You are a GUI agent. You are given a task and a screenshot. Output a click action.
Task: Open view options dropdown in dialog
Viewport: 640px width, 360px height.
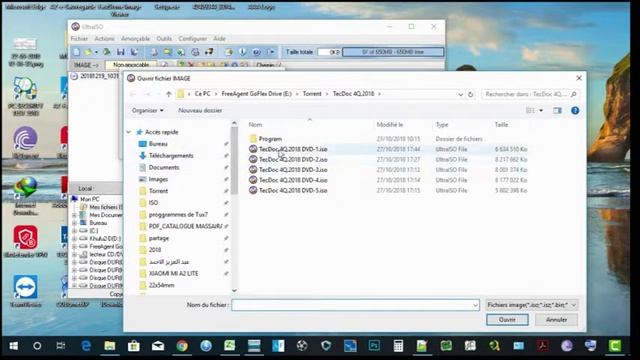[541, 111]
